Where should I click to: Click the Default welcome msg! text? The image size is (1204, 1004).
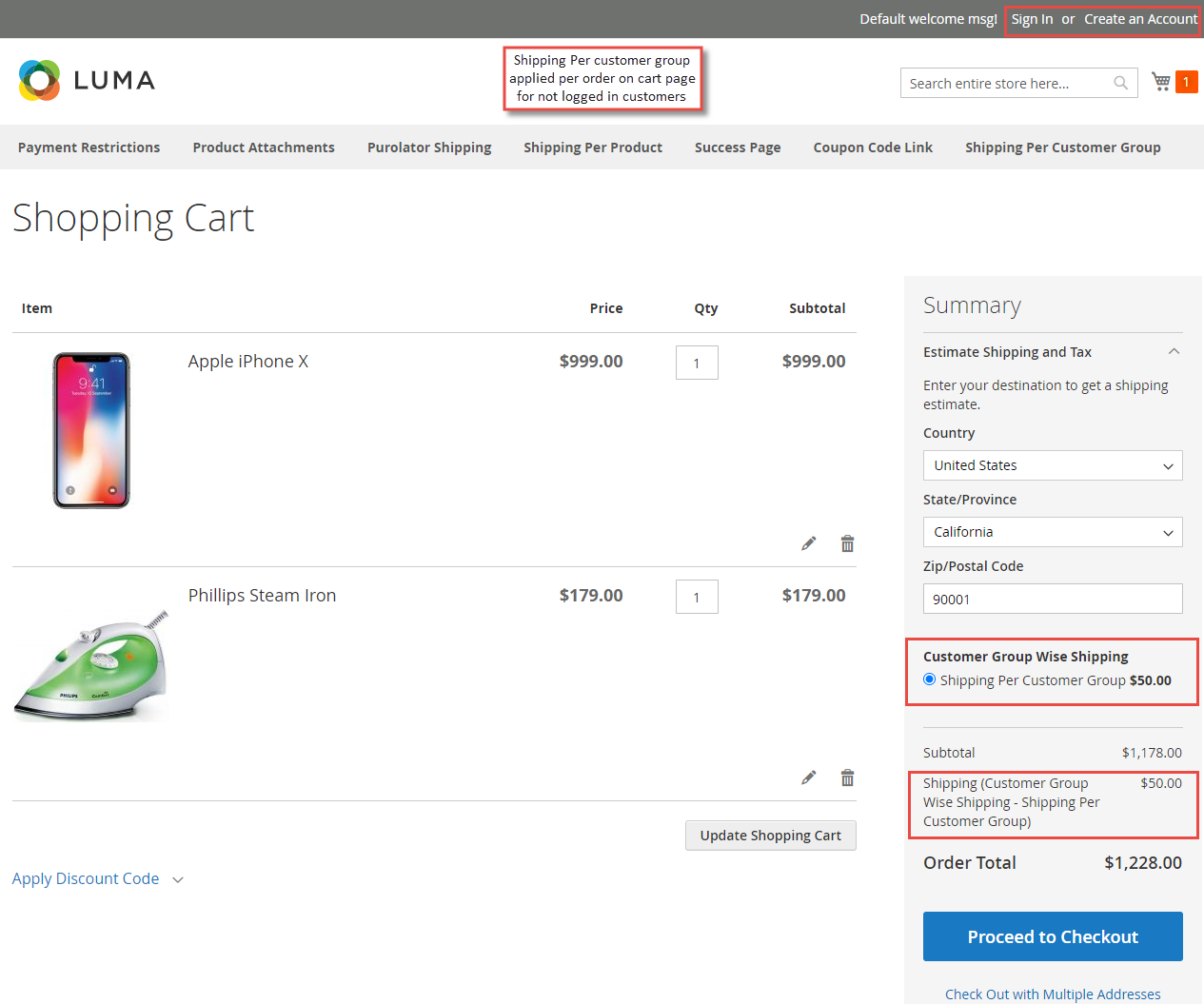point(928,19)
